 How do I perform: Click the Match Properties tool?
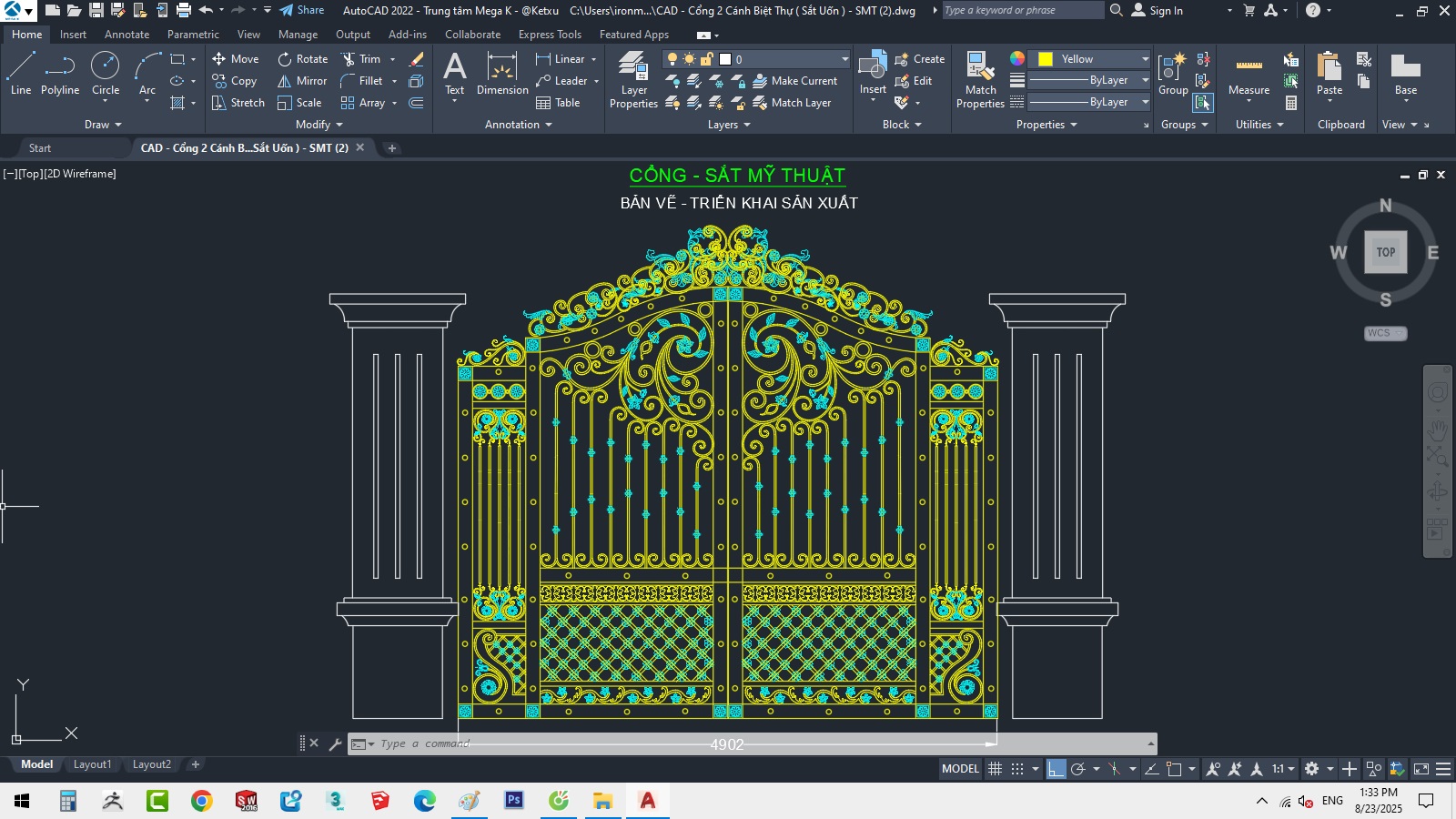coord(980,79)
